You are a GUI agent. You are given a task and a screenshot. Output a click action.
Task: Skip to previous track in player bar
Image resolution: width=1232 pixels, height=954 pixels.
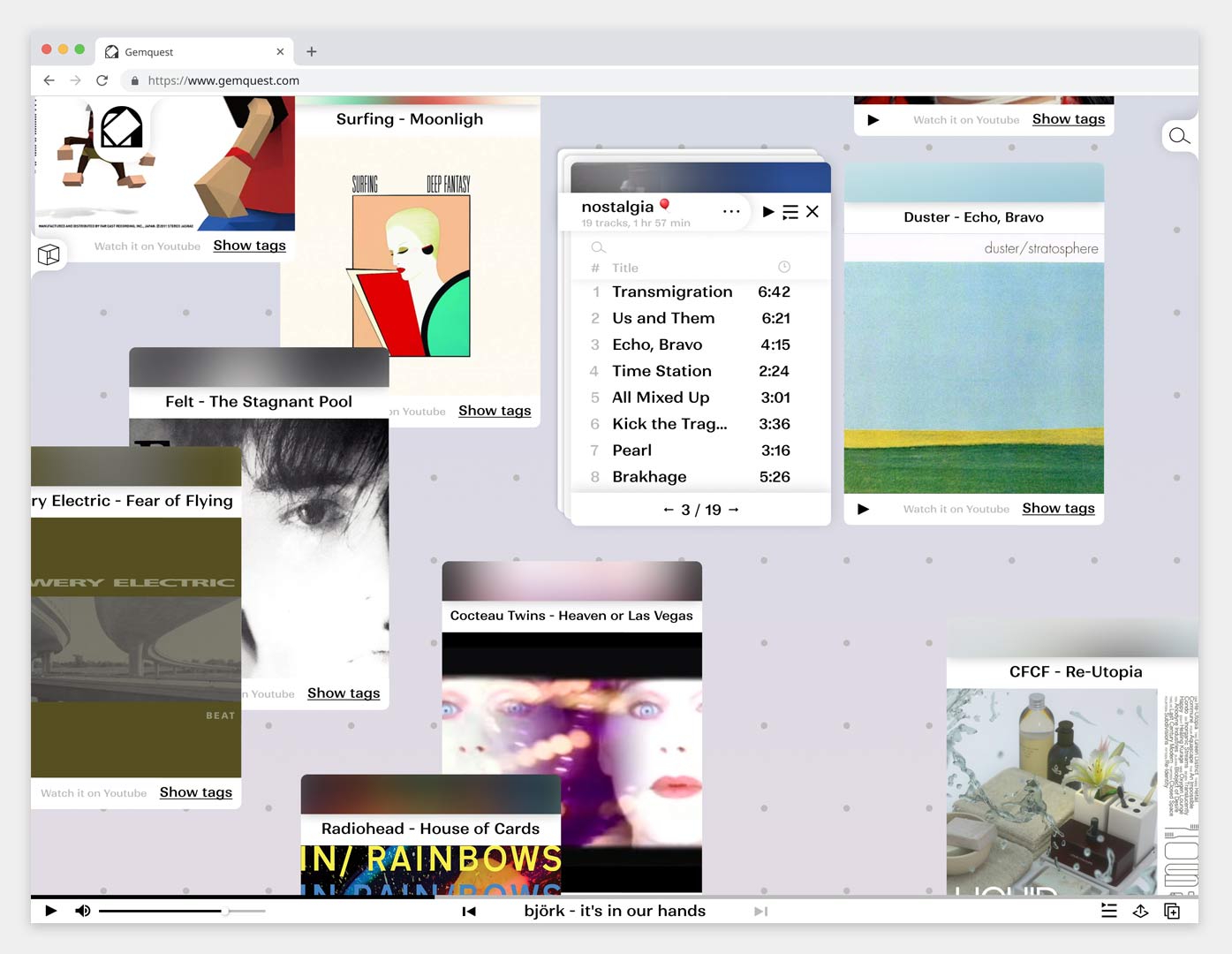click(469, 912)
